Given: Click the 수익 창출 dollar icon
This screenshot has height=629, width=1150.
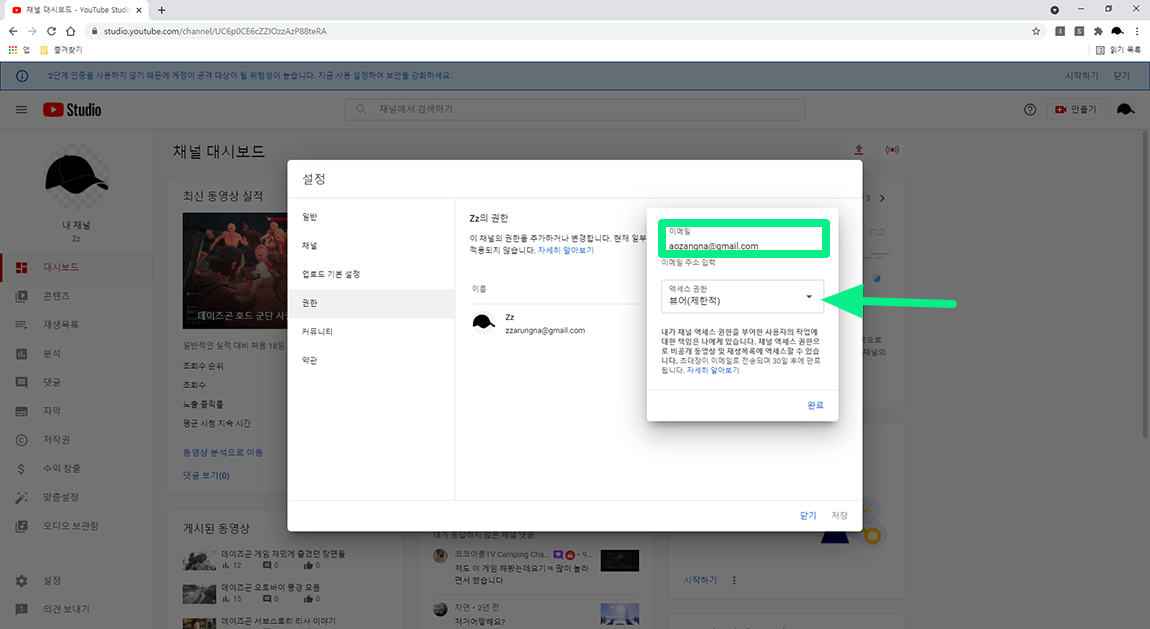Looking at the screenshot, I should tap(21, 468).
